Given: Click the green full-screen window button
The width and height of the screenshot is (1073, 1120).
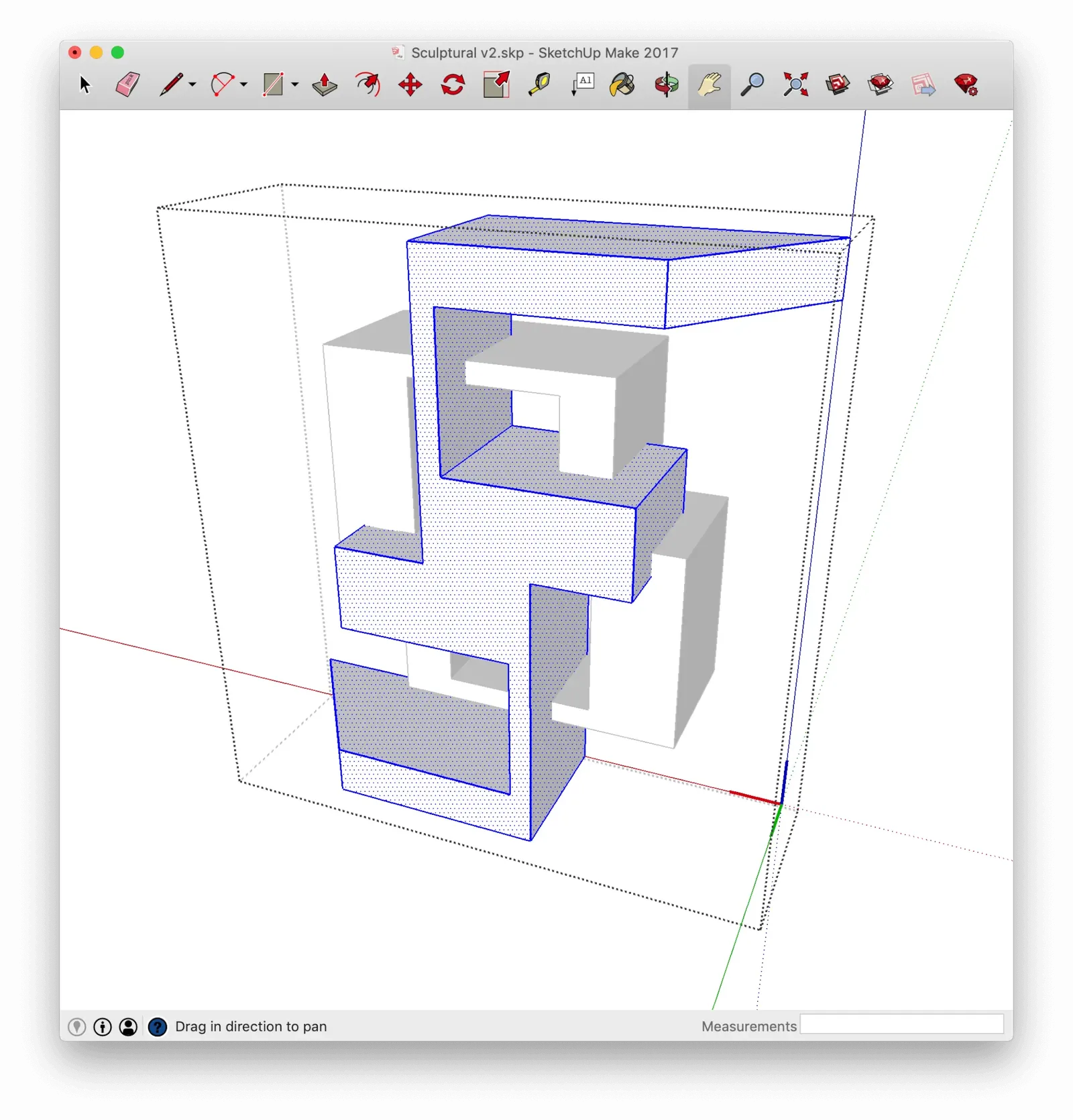Looking at the screenshot, I should tap(117, 52).
